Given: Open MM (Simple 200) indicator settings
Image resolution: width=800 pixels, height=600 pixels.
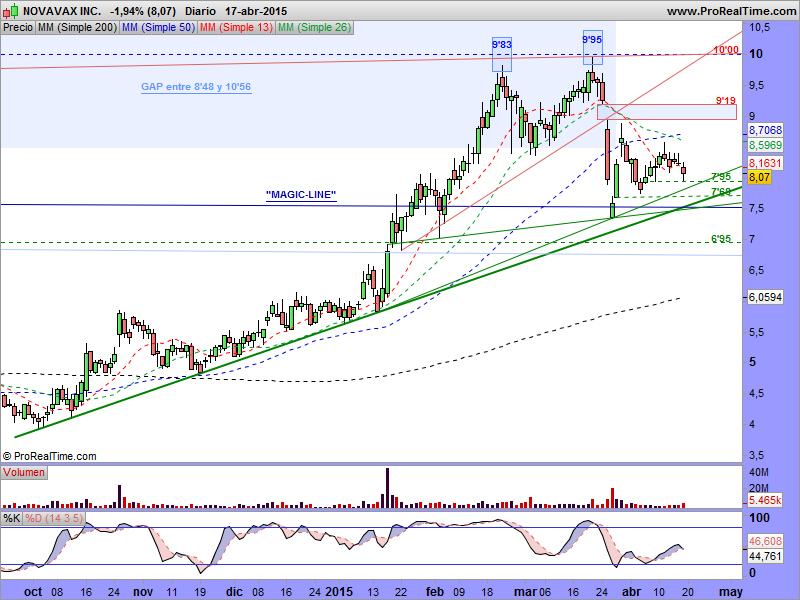Looking at the screenshot, I should (77, 28).
